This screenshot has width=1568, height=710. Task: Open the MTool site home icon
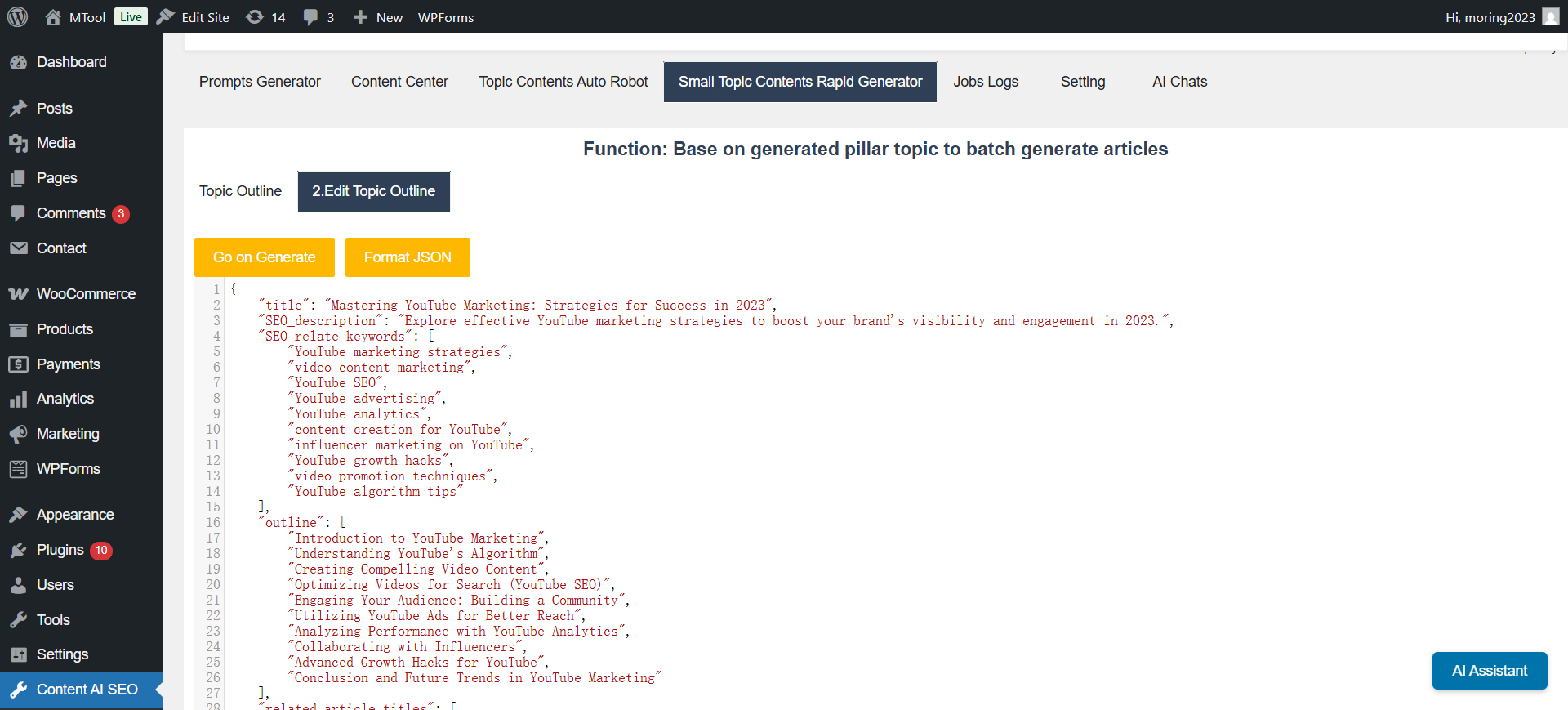pyautogui.click(x=53, y=17)
